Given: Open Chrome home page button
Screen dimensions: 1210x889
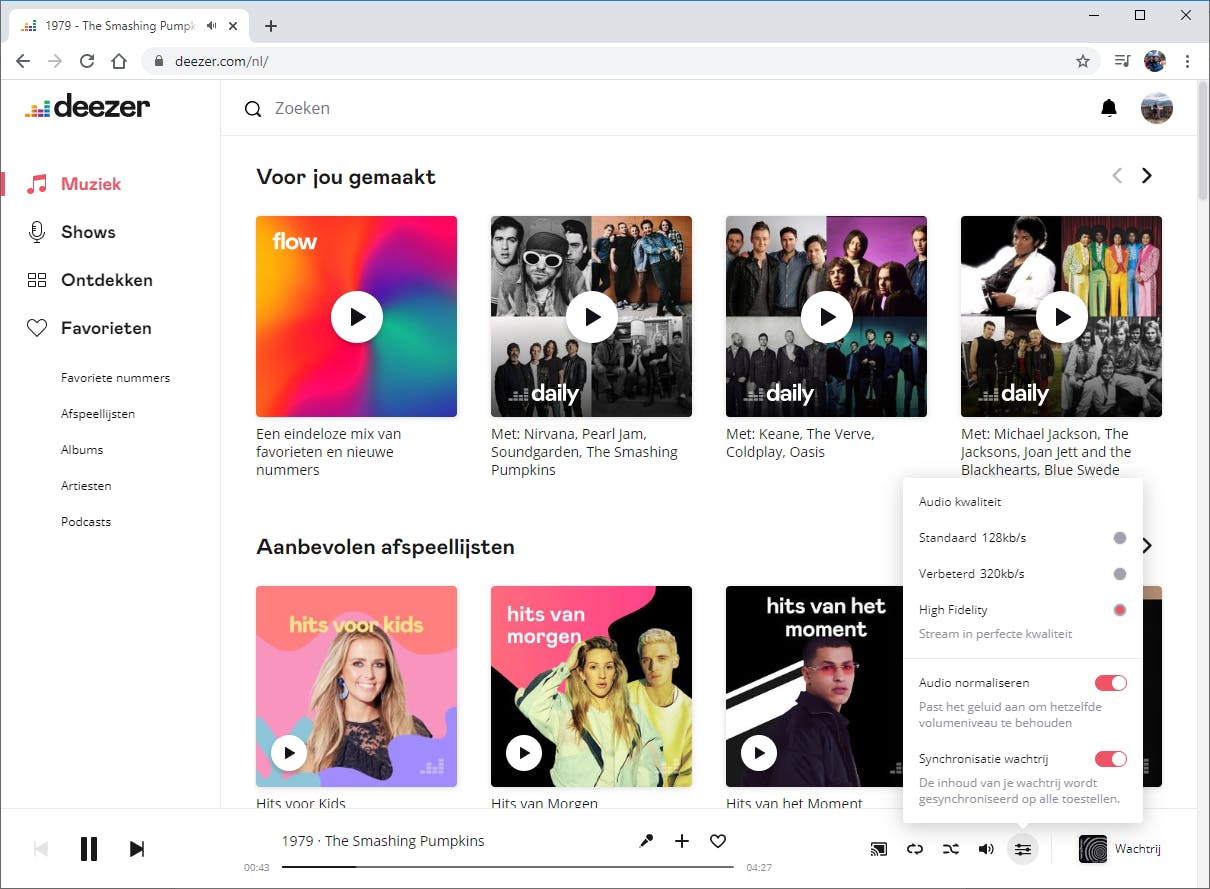Looking at the screenshot, I should (x=119, y=61).
